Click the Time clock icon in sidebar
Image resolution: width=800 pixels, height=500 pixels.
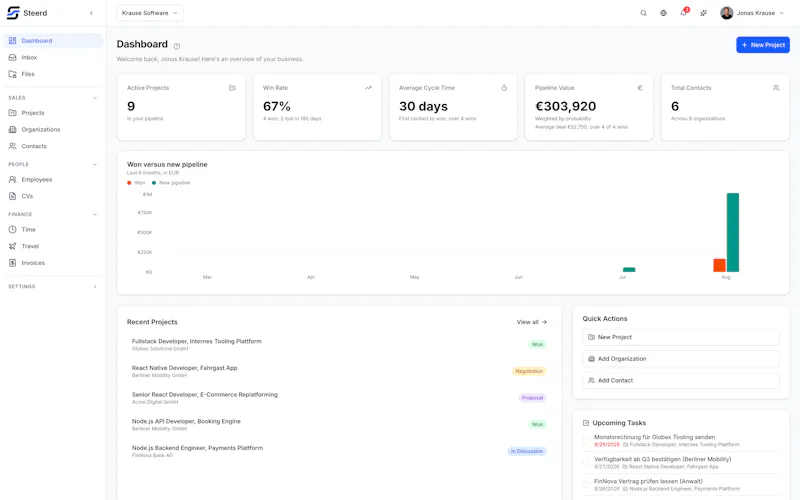13,229
